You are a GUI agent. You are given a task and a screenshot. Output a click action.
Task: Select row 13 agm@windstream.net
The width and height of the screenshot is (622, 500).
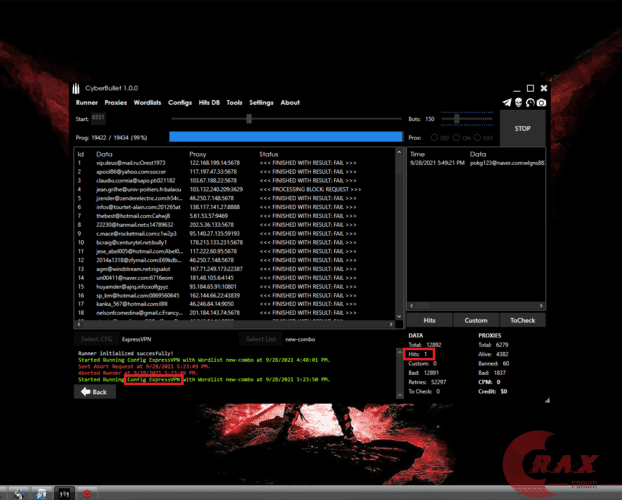(236, 269)
